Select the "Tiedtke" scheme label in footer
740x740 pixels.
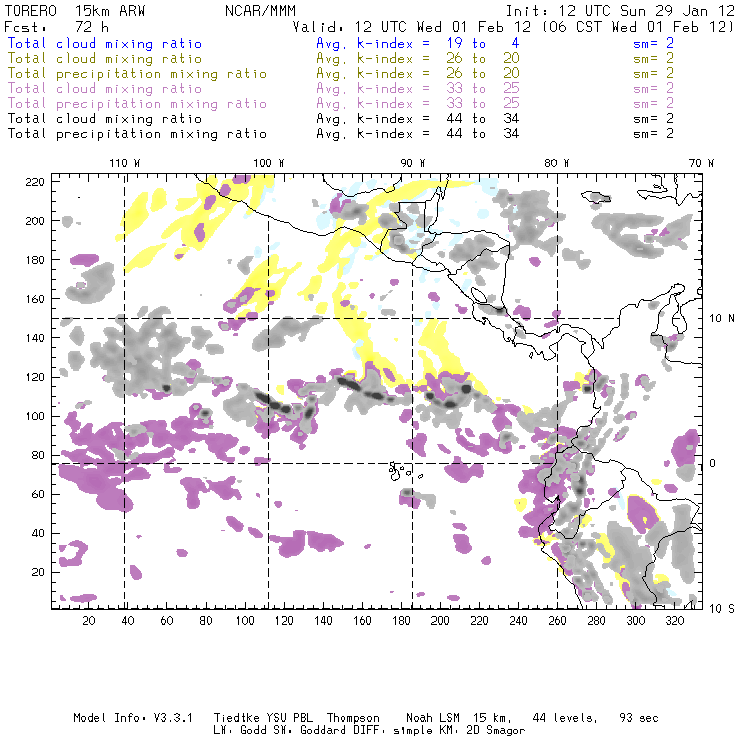pos(237,718)
